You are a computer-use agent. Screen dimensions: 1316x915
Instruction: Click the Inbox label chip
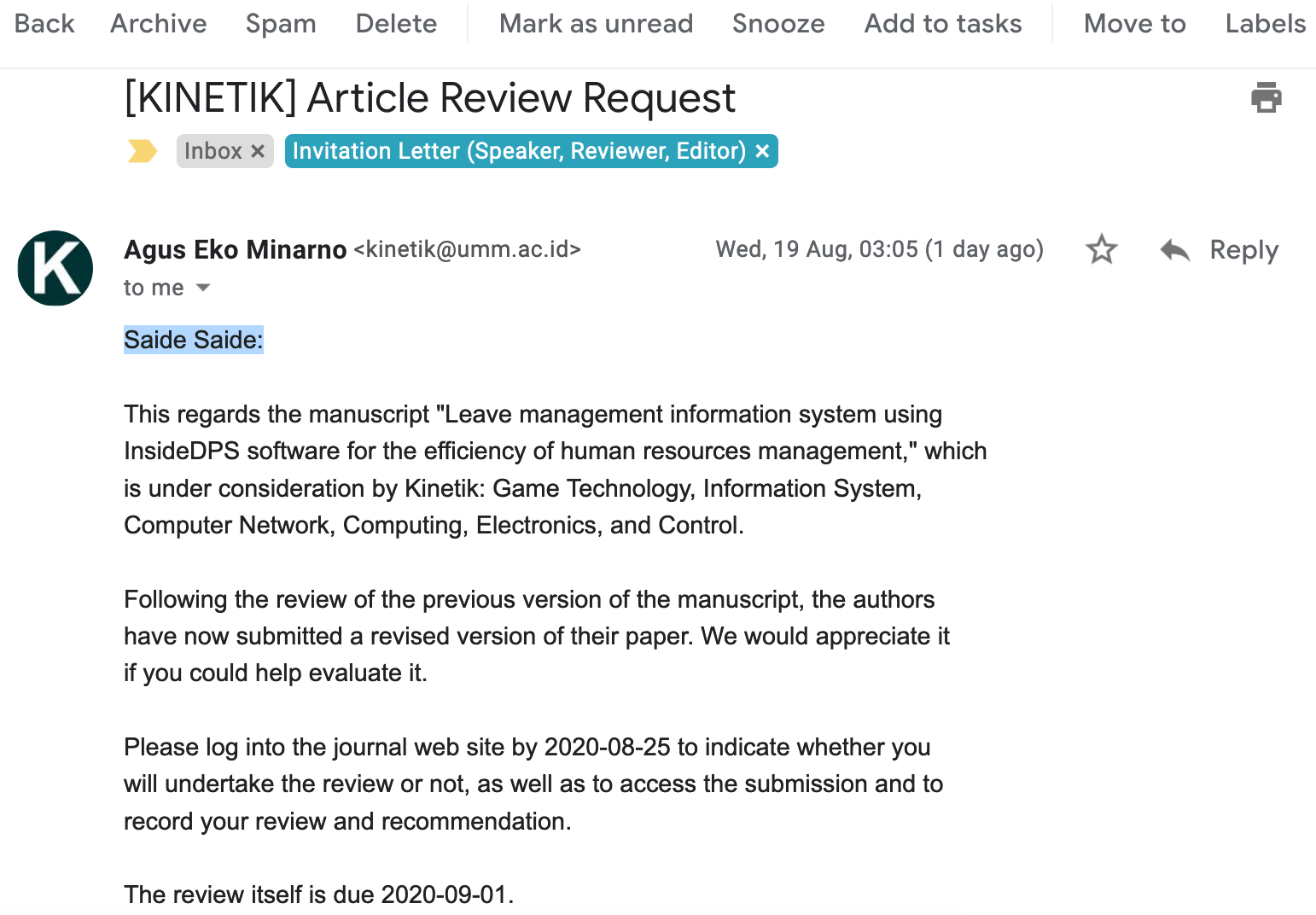tap(213, 151)
